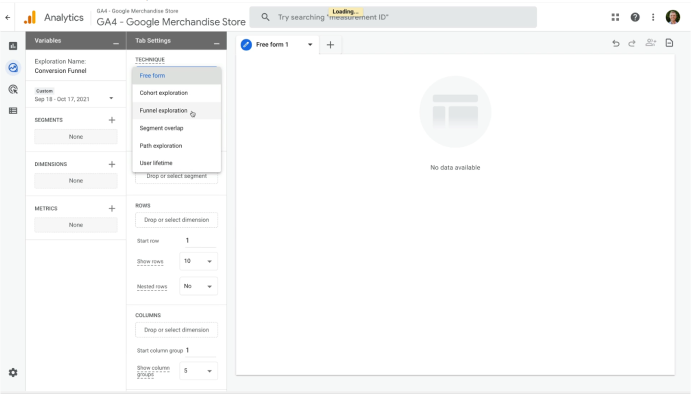Click the Free form 1 pencil icon

click(x=246, y=45)
